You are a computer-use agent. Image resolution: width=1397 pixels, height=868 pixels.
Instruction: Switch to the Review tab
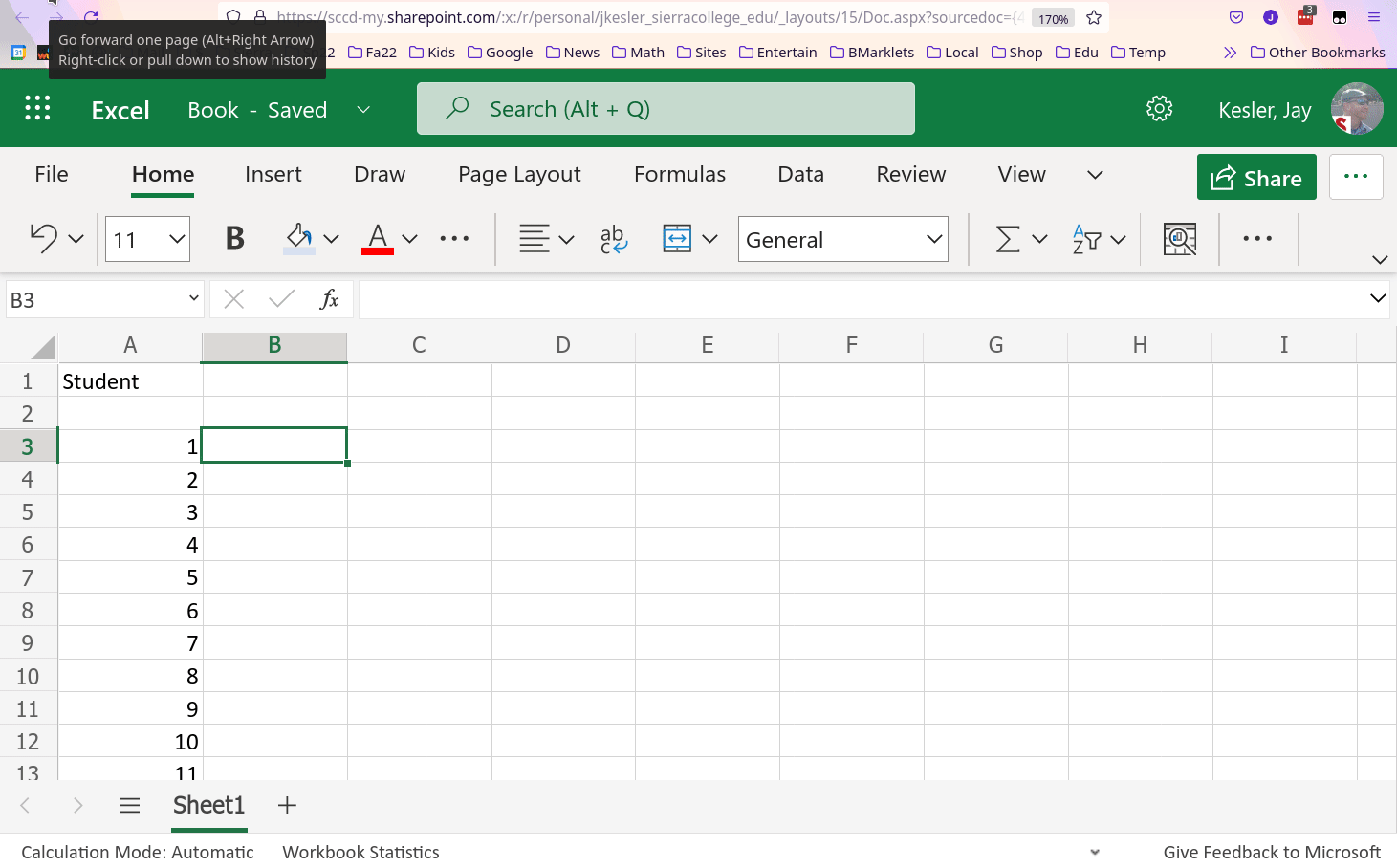[x=911, y=174]
